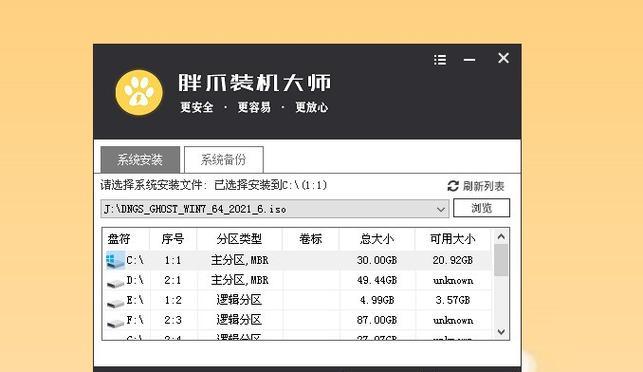Click the partition list vertical scrollbar thumb
The image size is (643, 372).
[x=501, y=260]
